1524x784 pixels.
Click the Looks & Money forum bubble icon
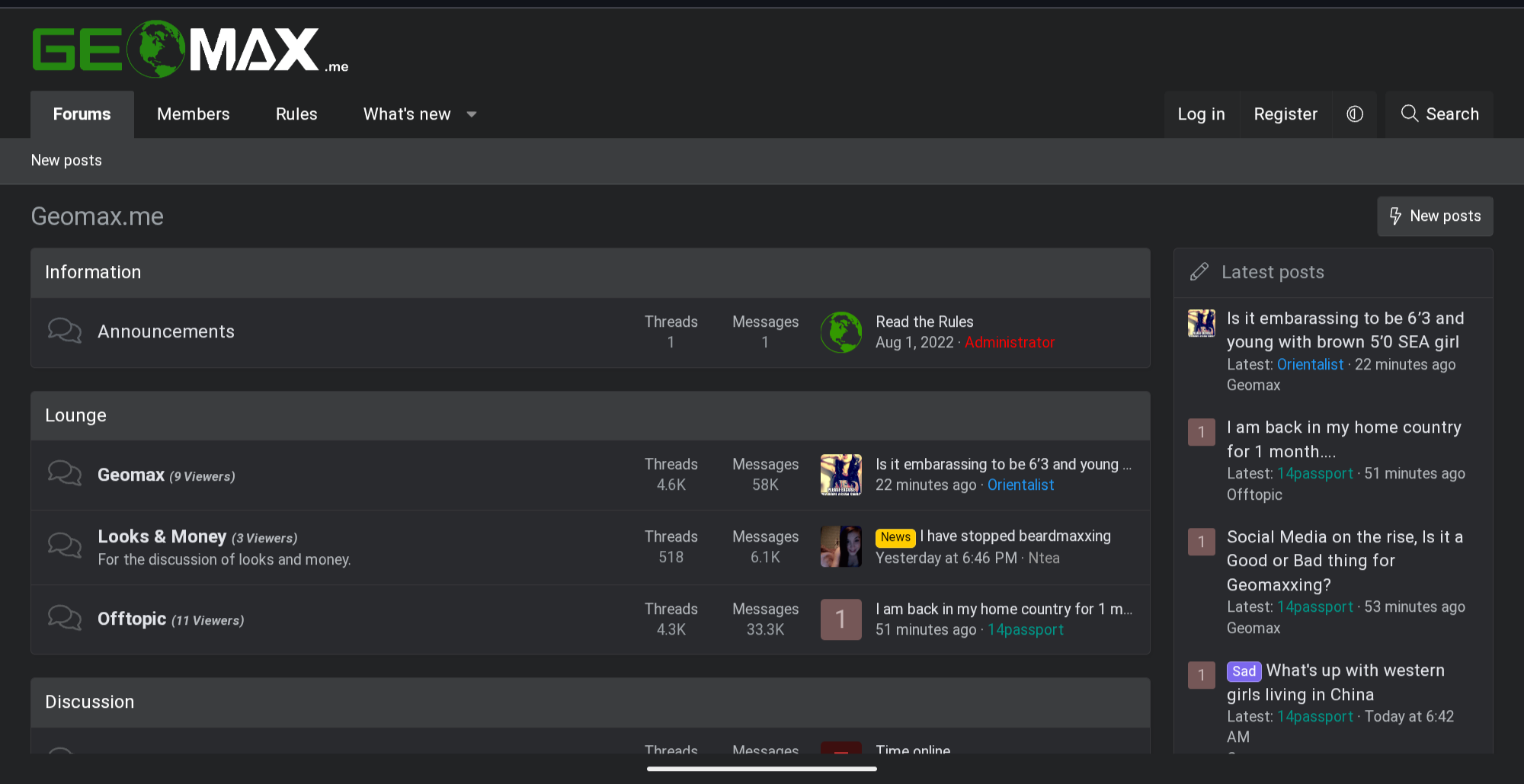[x=65, y=546]
